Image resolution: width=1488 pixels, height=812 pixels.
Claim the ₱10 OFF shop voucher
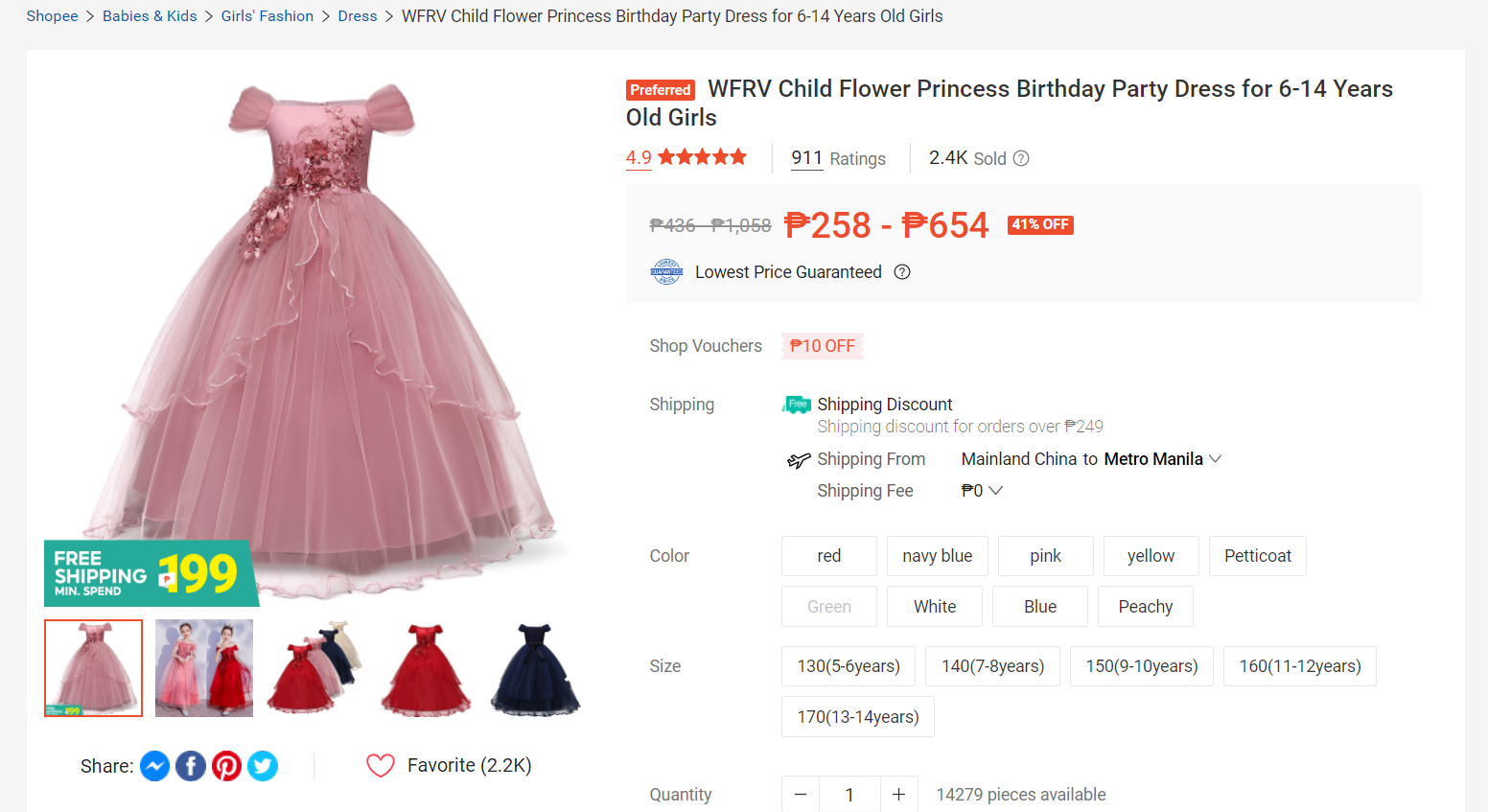[823, 346]
